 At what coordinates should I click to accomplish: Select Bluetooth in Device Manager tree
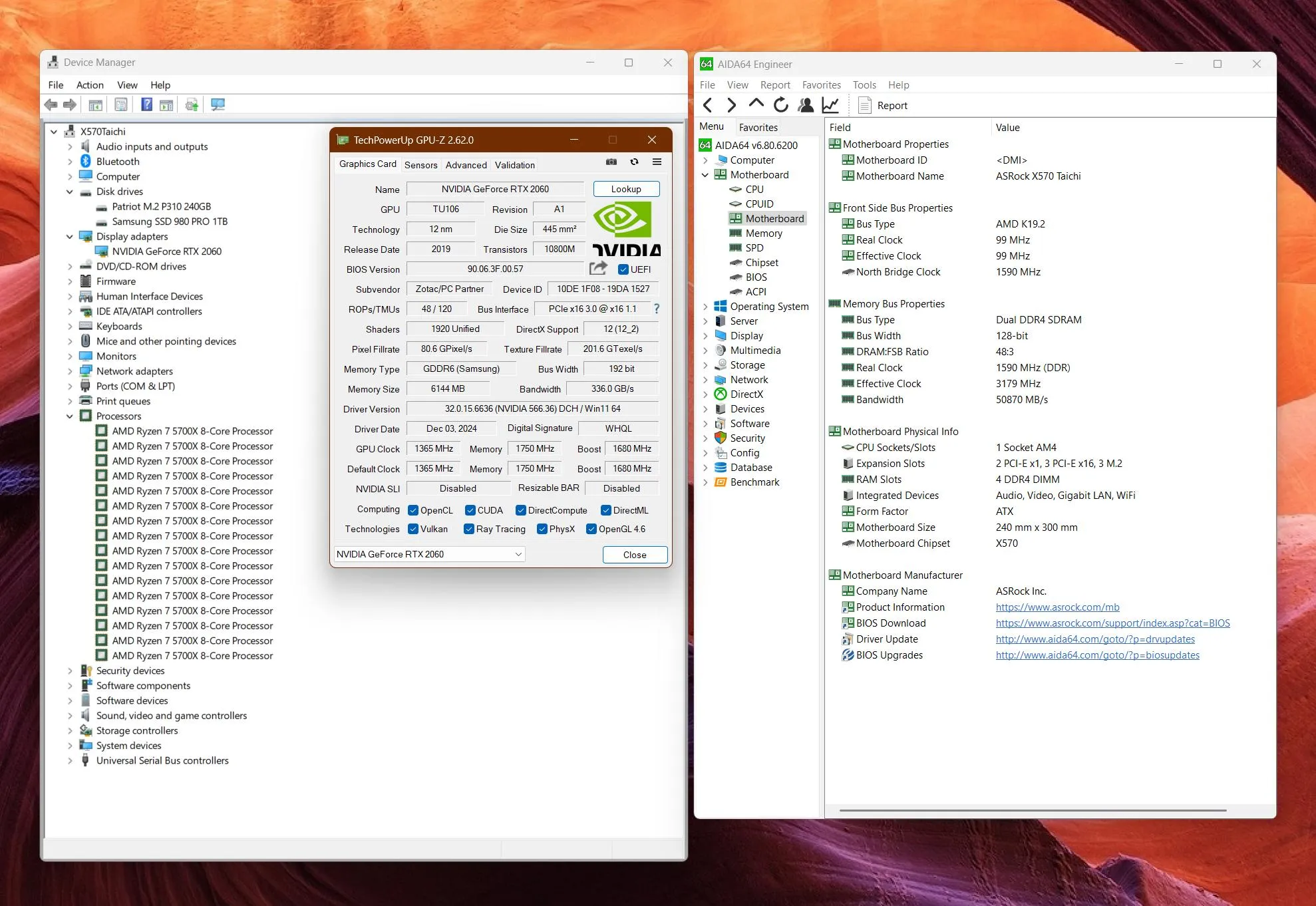(118, 162)
